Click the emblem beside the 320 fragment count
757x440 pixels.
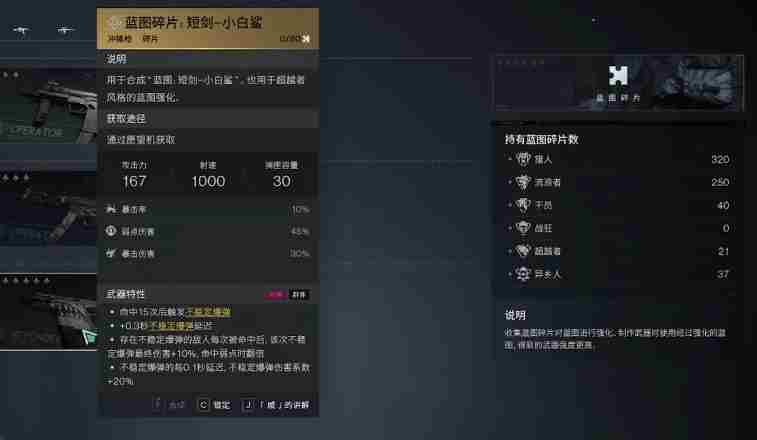tap(523, 159)
